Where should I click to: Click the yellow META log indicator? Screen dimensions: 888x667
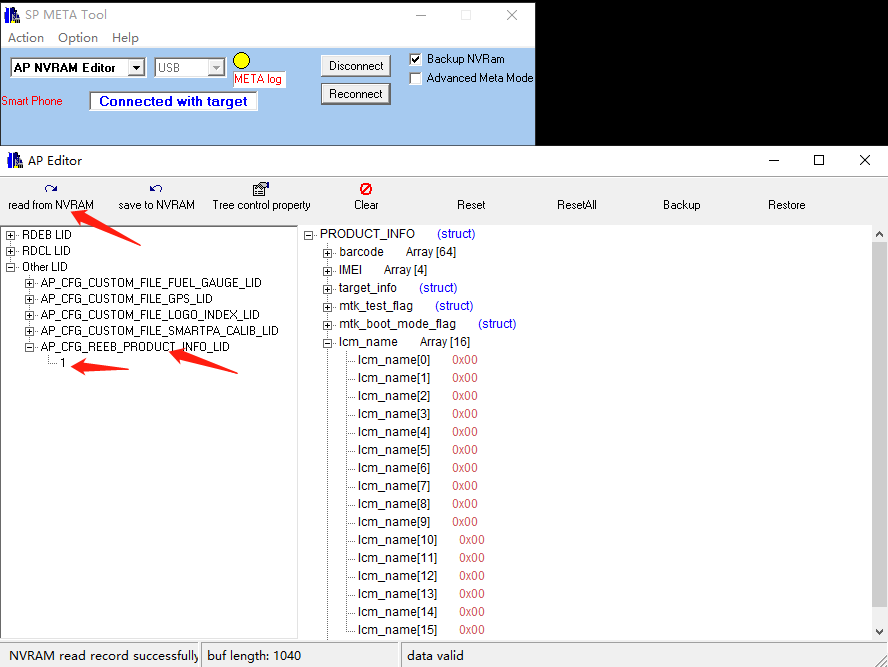point(241,60)
